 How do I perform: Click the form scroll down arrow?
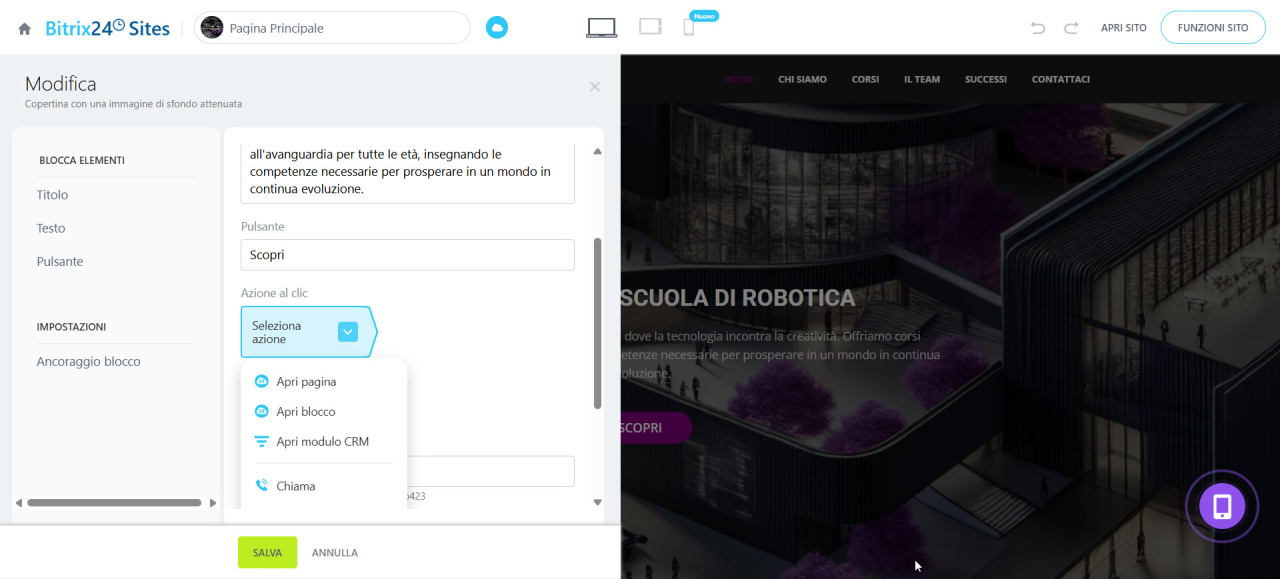[598, 502]
